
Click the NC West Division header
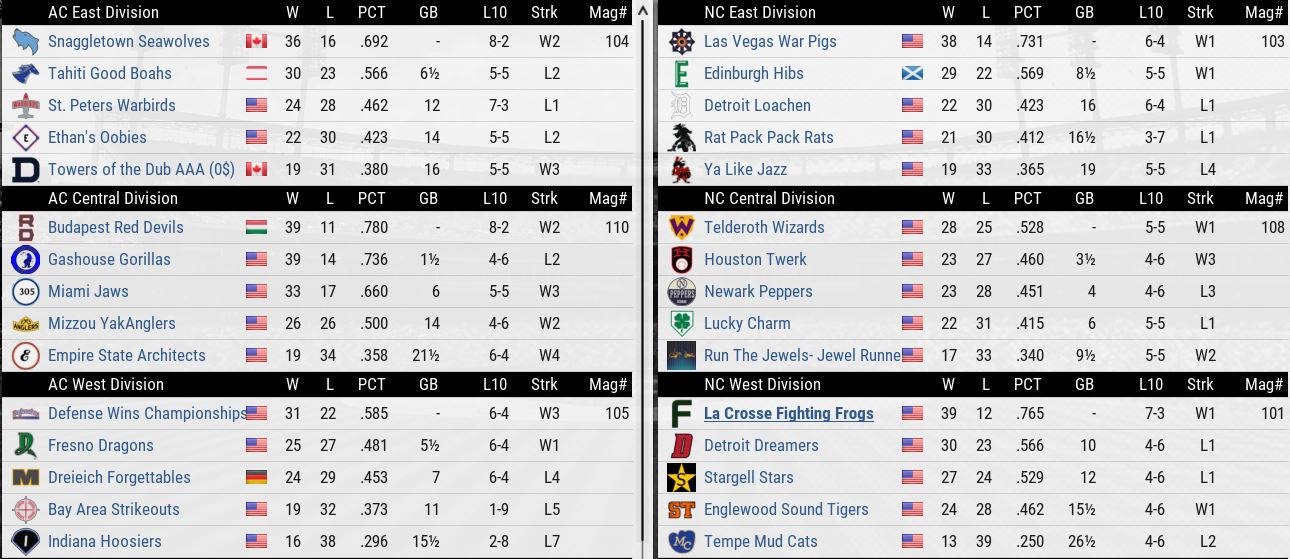point(762,384)
